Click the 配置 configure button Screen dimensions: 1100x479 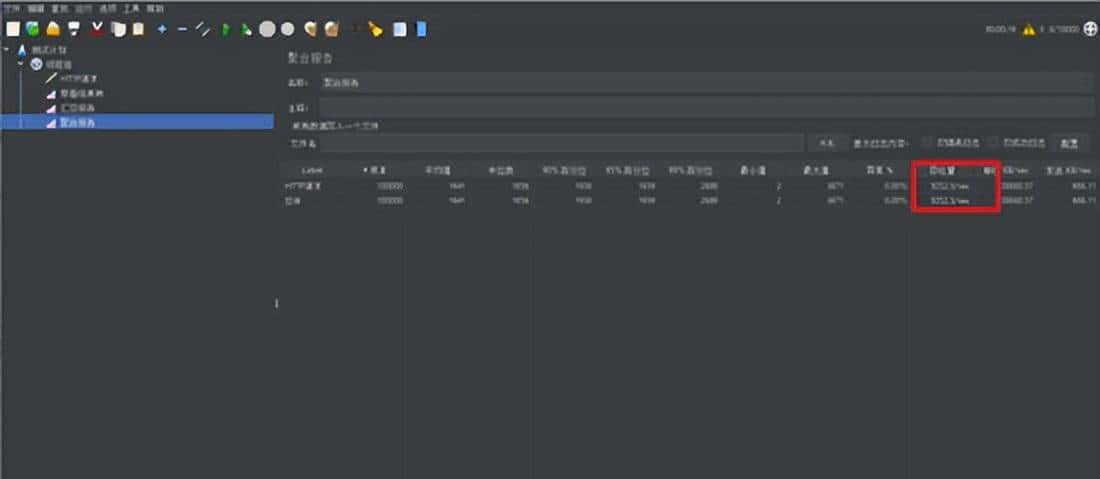[1069, 143]
